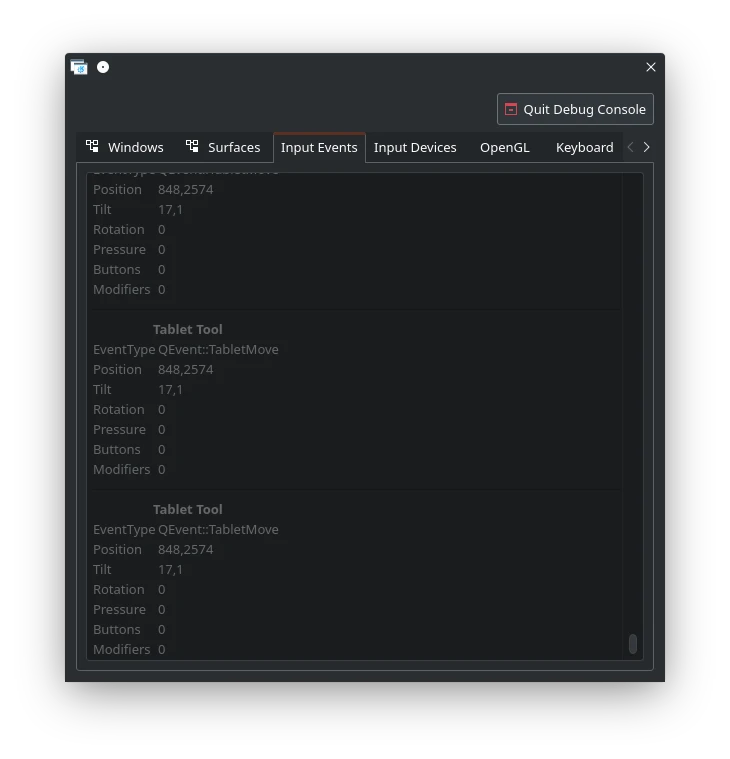Close the debug console with X button
The image size is (730, 759).
click(651, 67)
